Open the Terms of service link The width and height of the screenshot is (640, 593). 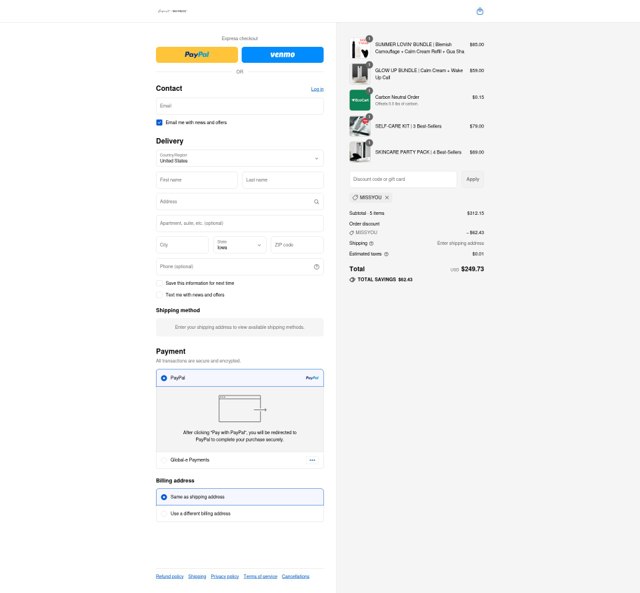point(260,577)
